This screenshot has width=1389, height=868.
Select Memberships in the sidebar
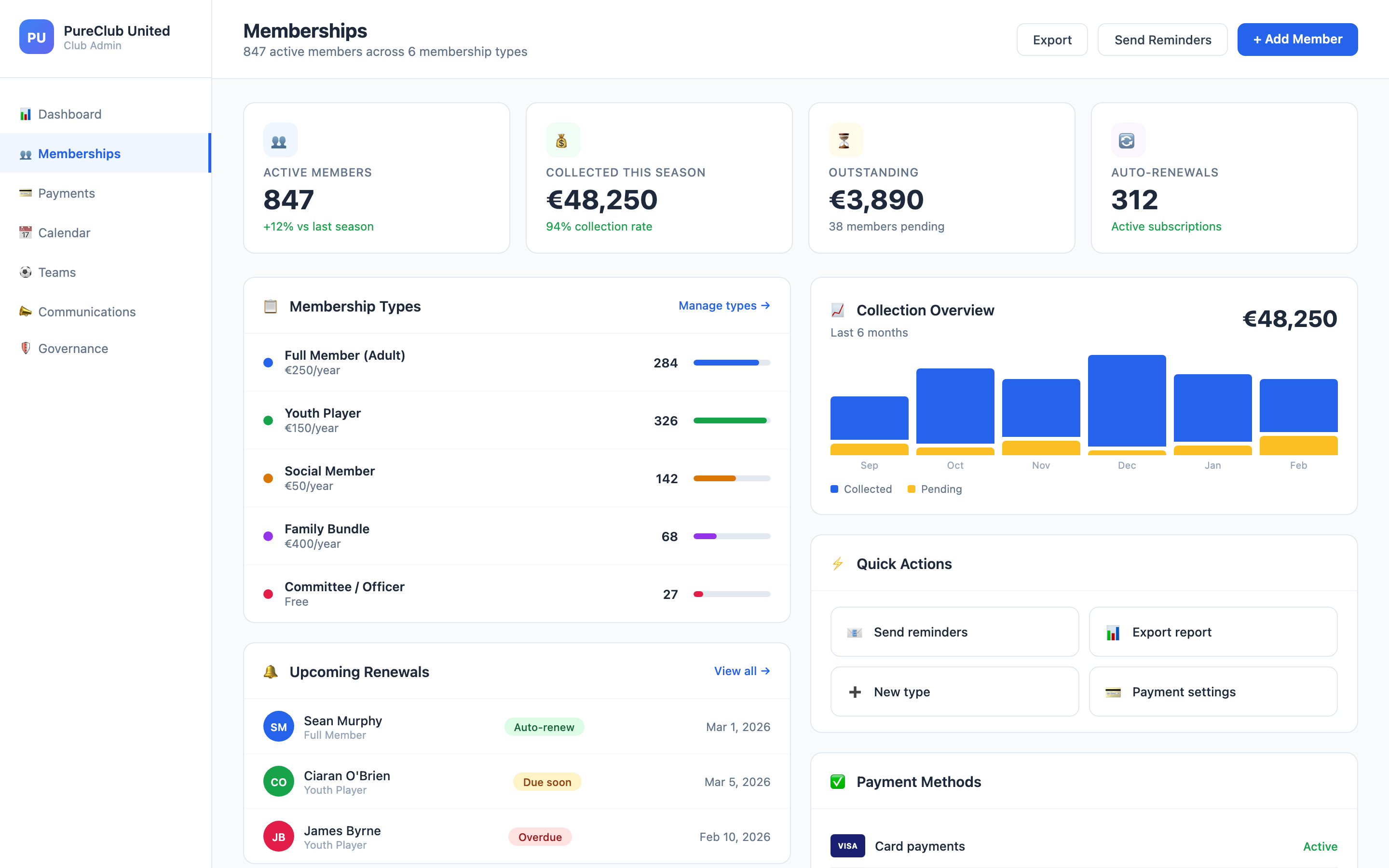coord(106,154)
